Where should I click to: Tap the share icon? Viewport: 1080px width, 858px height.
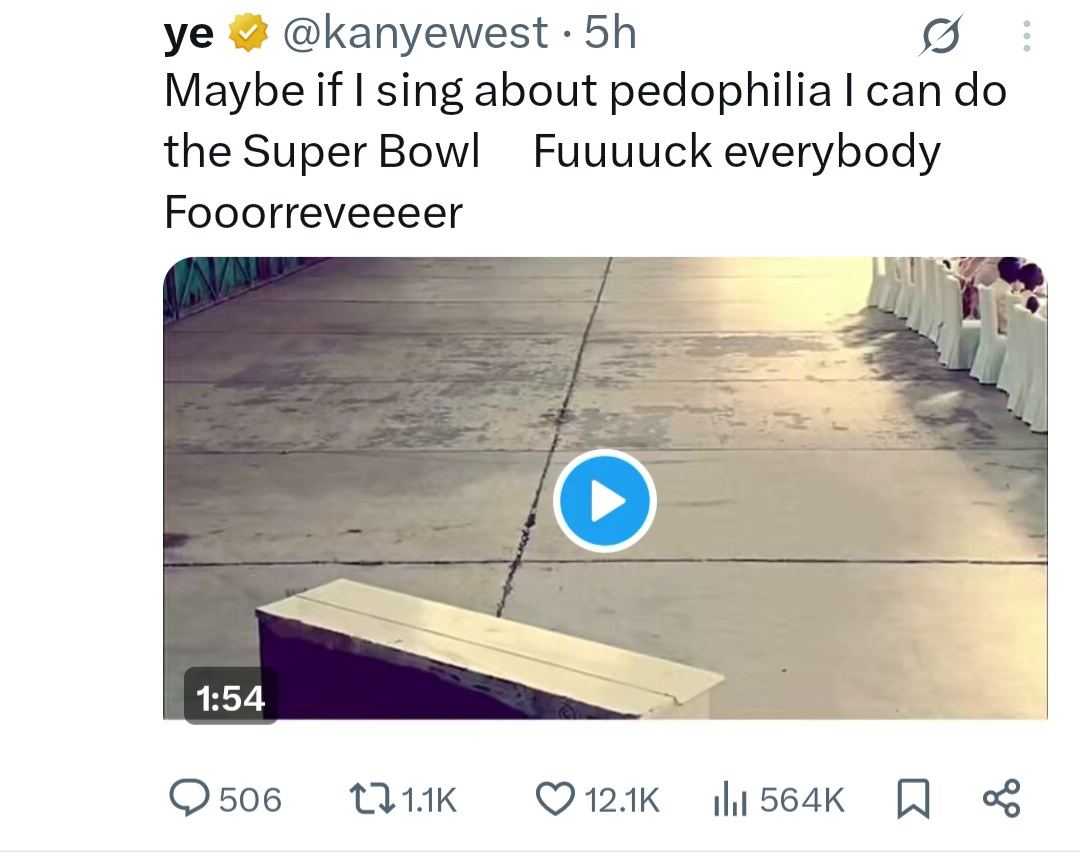coord(1001,798)
